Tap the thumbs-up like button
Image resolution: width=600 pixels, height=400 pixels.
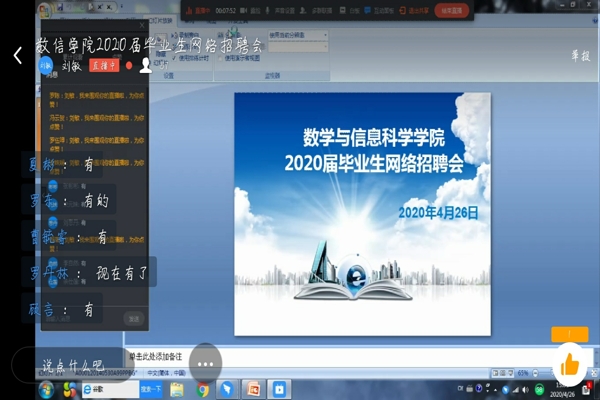coord(569,365)
